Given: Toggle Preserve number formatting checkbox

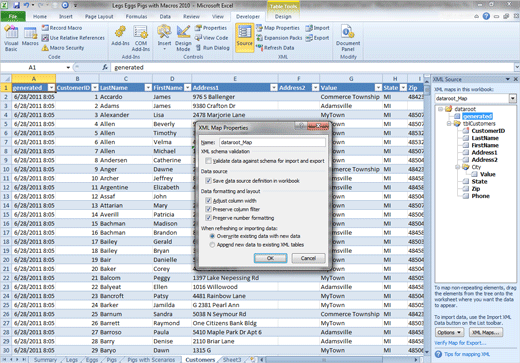Looking at the screenshot, I should point(208,218).
